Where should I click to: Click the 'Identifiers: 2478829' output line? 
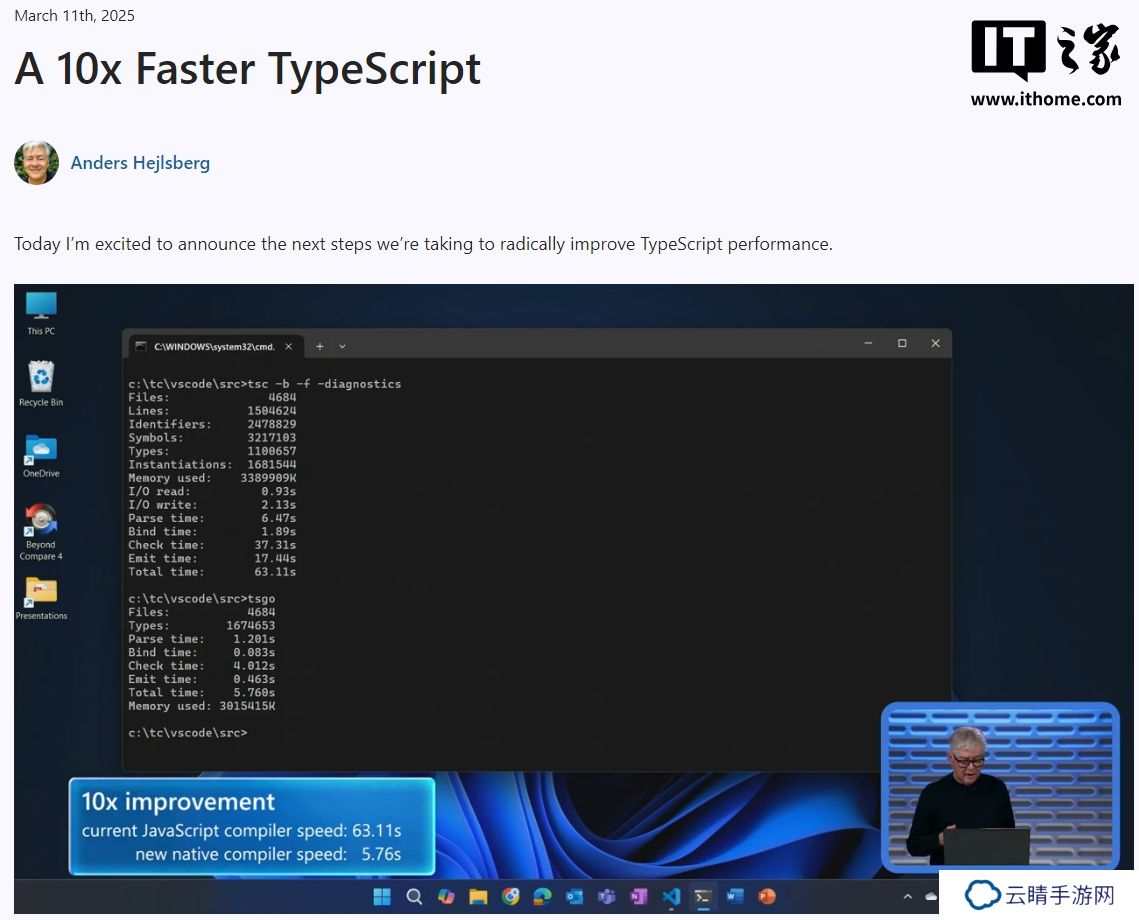click(x=212, y=424)
